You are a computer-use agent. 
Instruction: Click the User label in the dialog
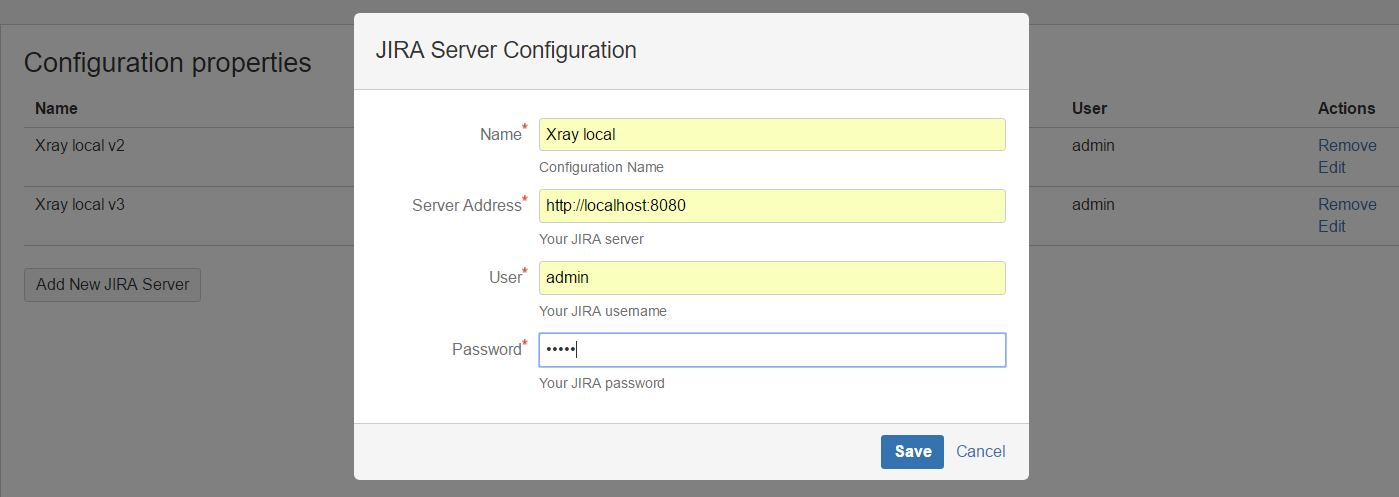coord(508,277)
